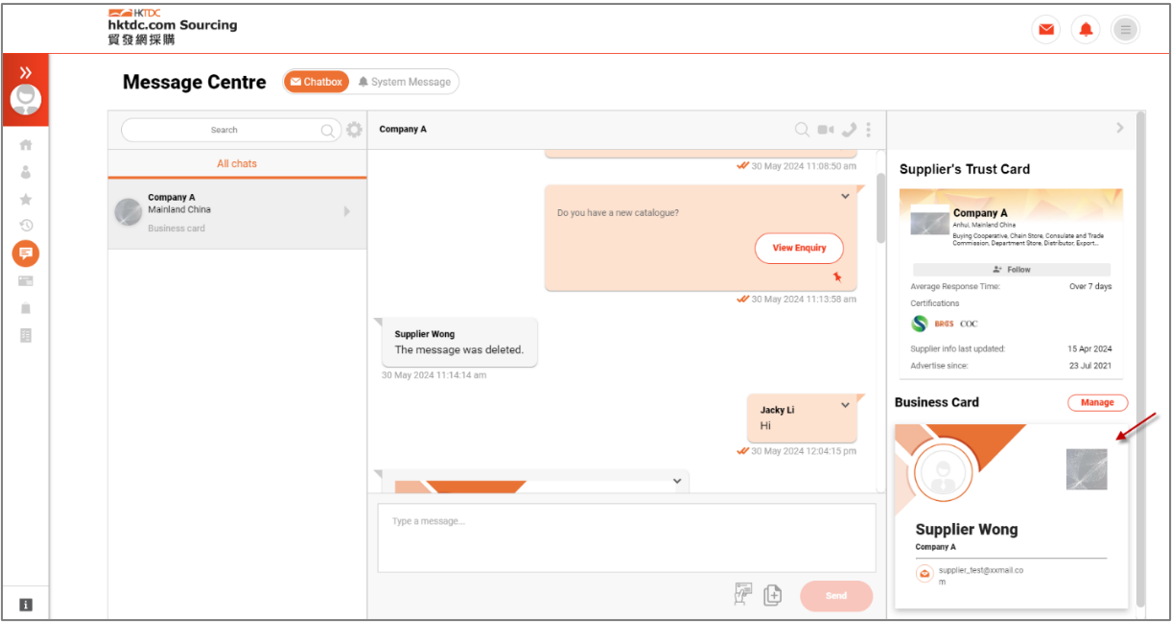
Task: Click the Send button
Action: 836,596
